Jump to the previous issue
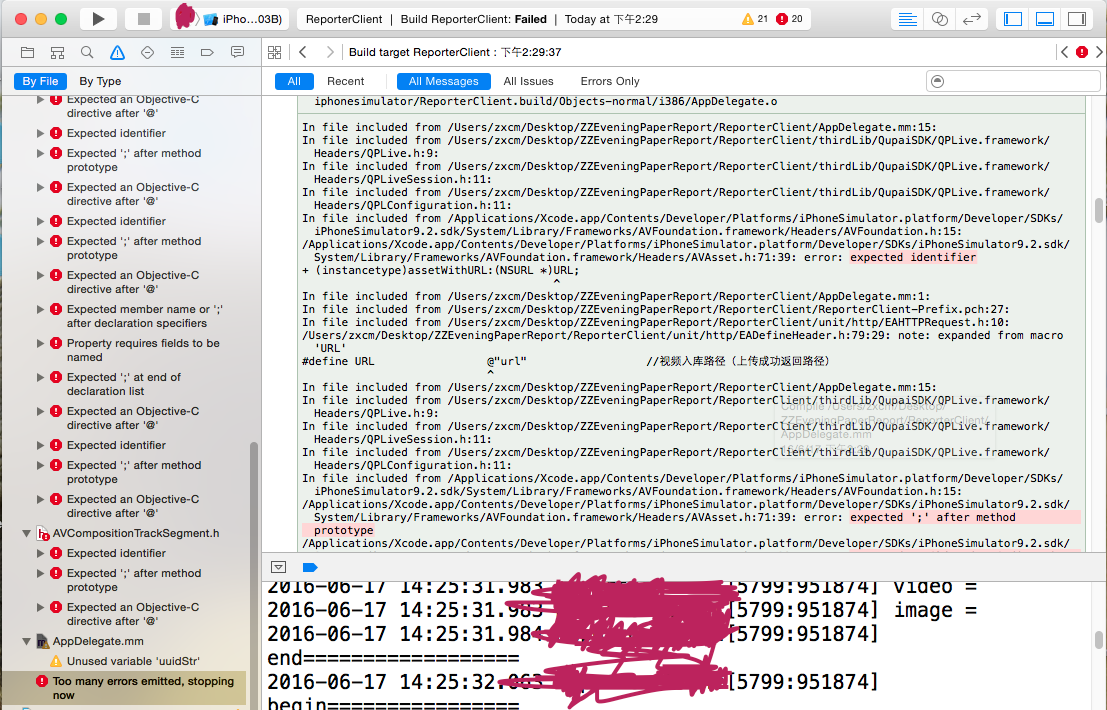Viewport: 1107px width, 710px height. [1065, 52]
